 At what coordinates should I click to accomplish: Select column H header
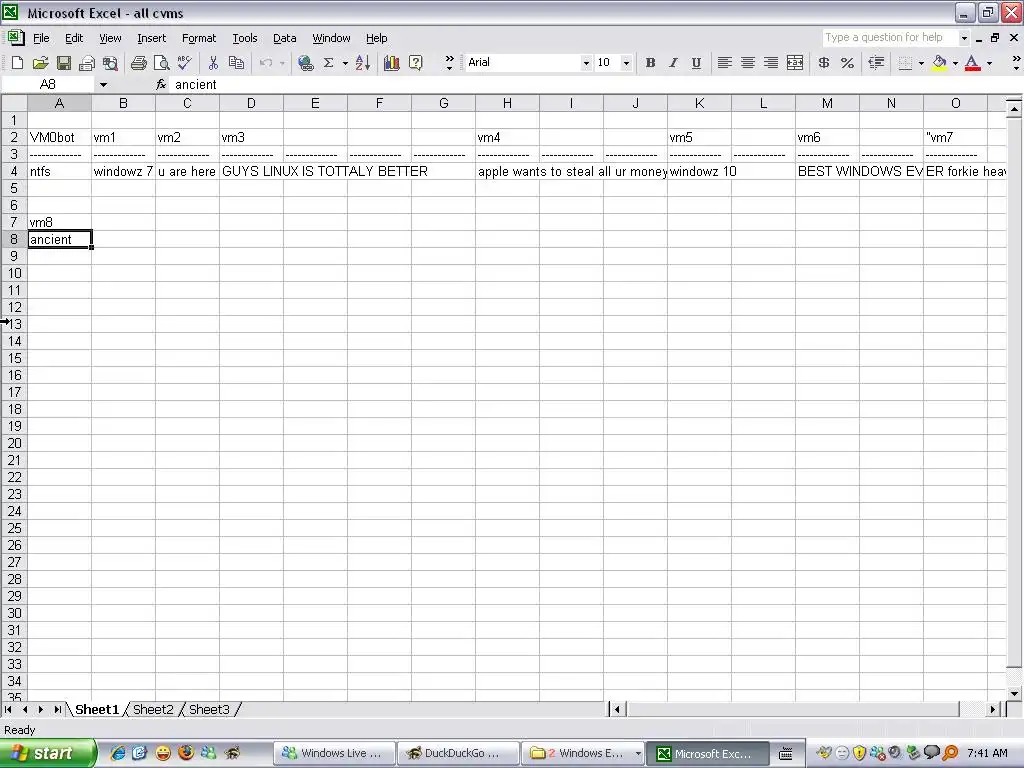pyautogui.click(x=507, y=103)
